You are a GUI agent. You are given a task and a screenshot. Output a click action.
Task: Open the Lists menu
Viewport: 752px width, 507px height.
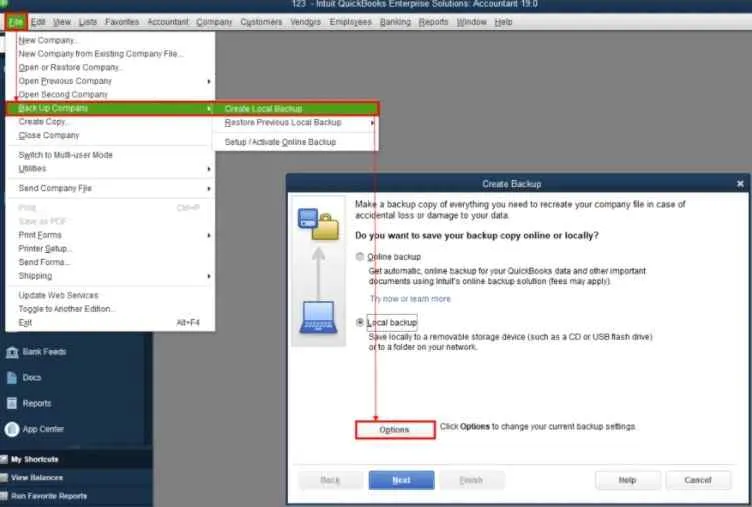(88, 22)
